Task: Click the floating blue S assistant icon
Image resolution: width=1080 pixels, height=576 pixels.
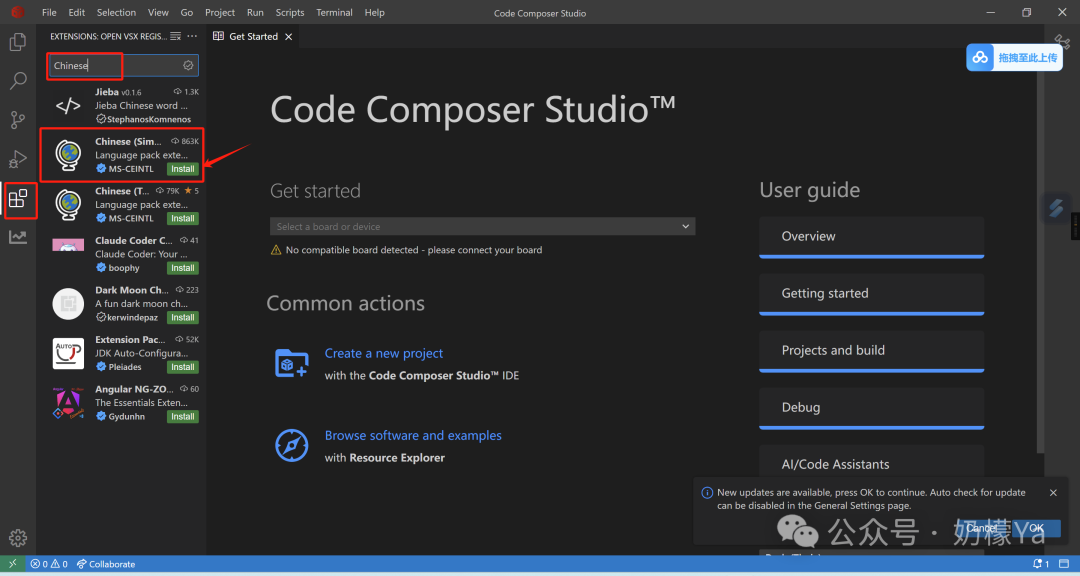Action: click(x=1056, y=207)
